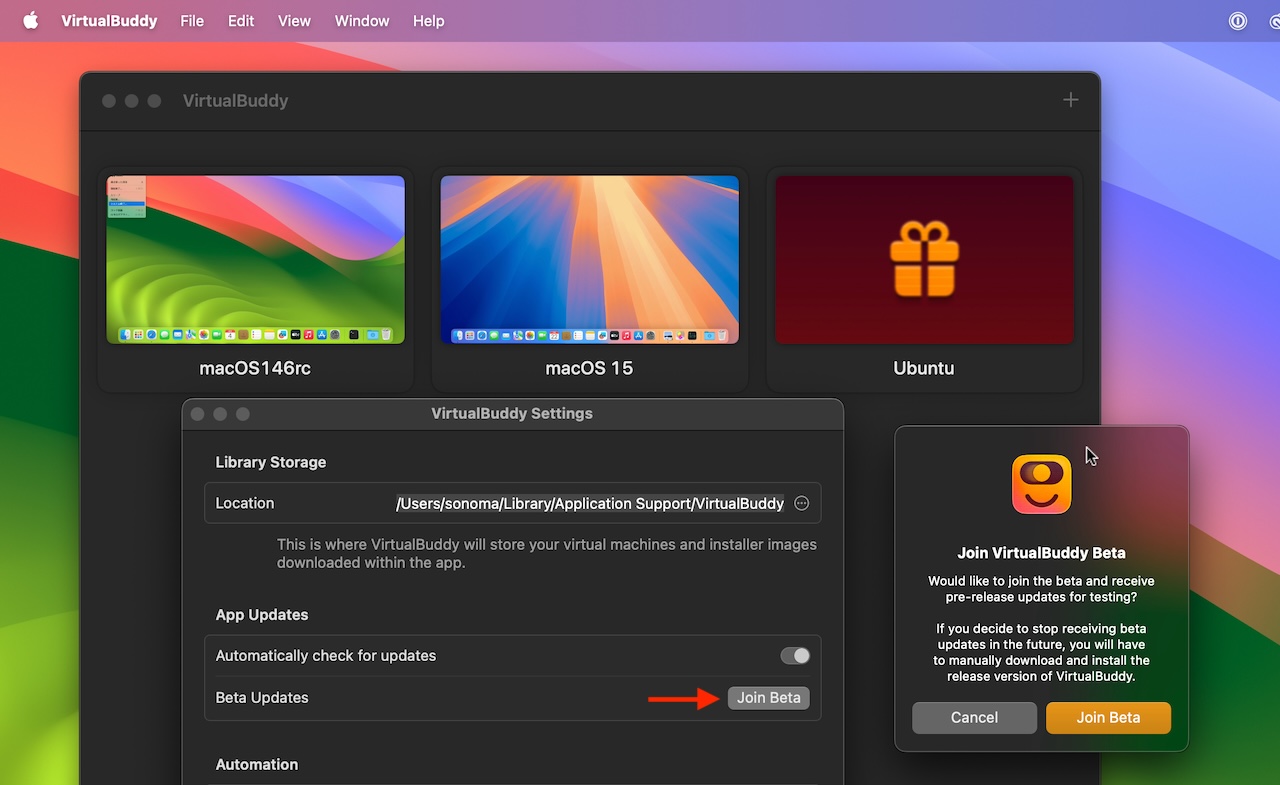Close the VirtualBuddy Settings window
The height and width of the screenshot is (785, 1280).
point(197,414)
